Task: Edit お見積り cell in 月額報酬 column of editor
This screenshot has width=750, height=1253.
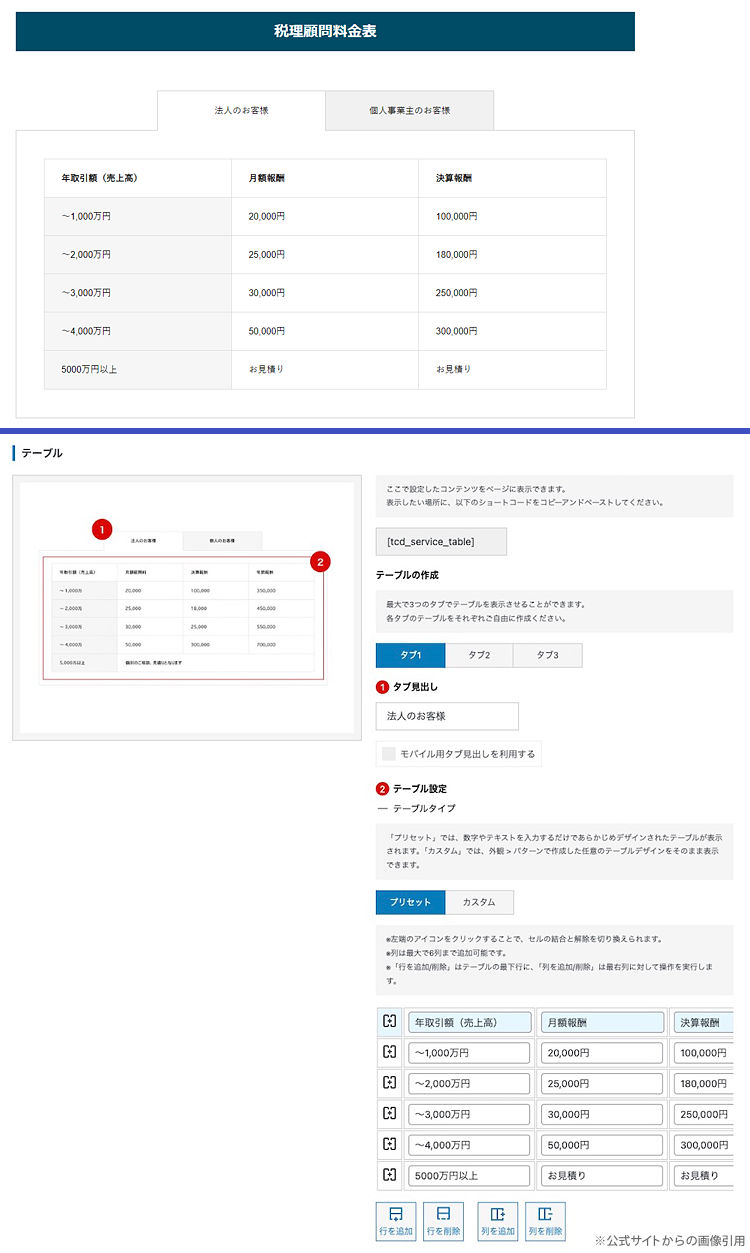Action: [601, 1175]
